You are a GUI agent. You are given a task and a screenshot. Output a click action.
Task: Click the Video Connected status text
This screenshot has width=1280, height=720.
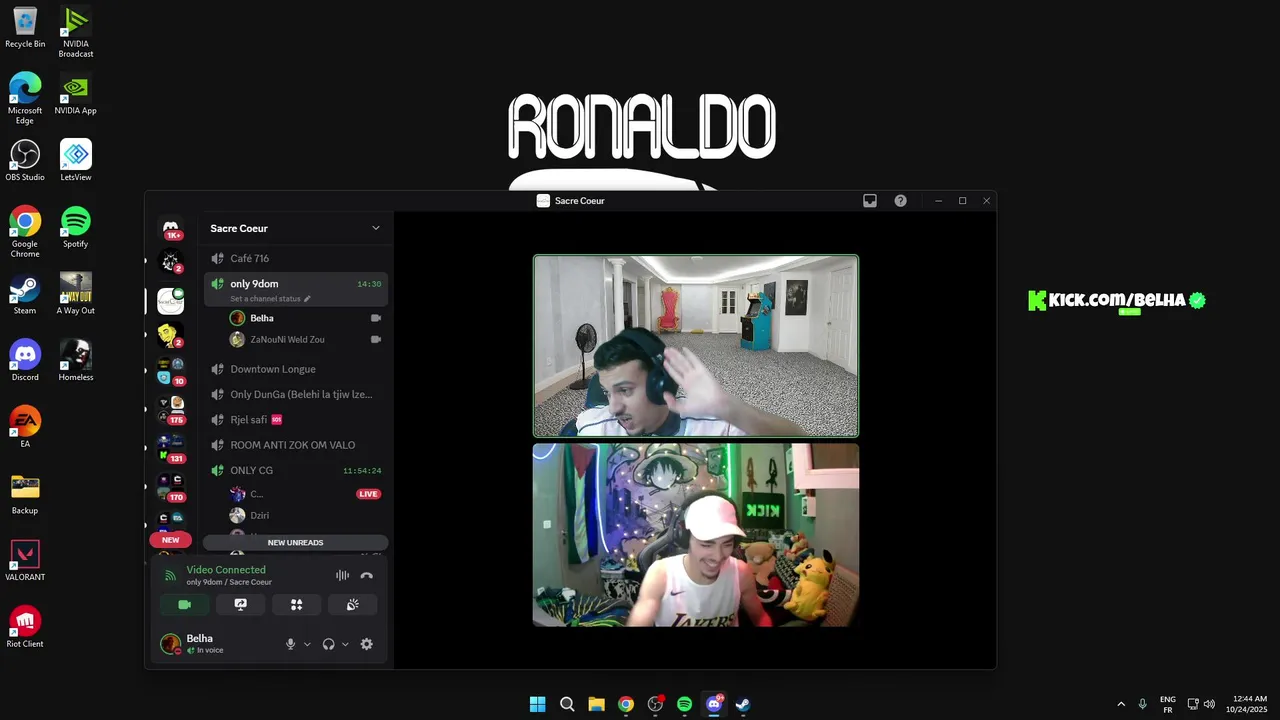[x=226, y=570]
